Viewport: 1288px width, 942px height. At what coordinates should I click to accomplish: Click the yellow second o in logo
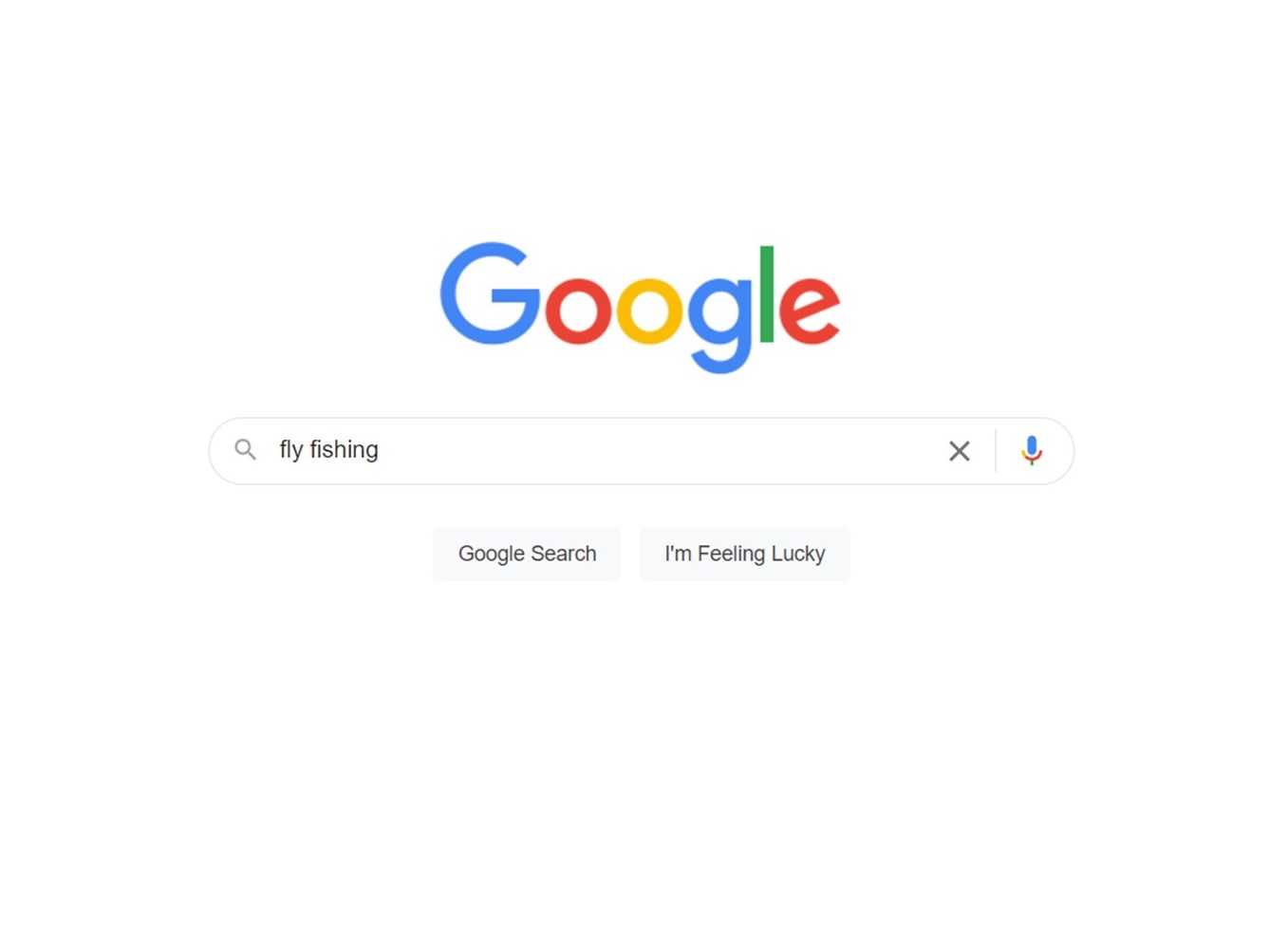[650, 310]
